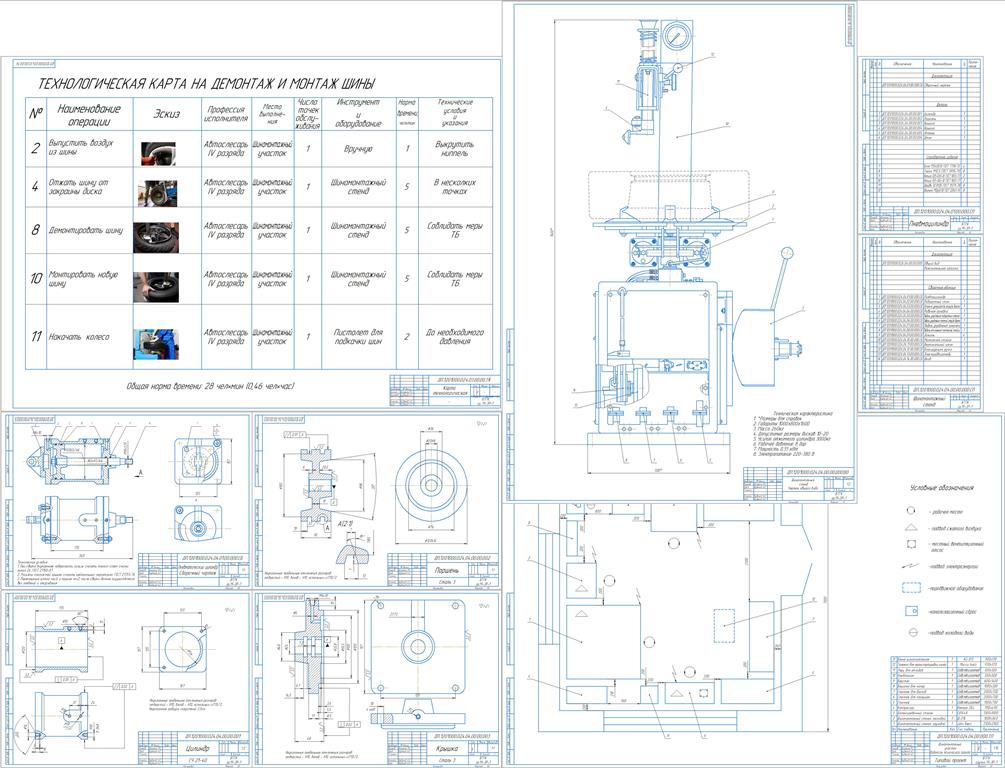The height and width of the screenshot is (768, 1005).
Task: Select row number 11 in the operations table
Action: [36, 337]
